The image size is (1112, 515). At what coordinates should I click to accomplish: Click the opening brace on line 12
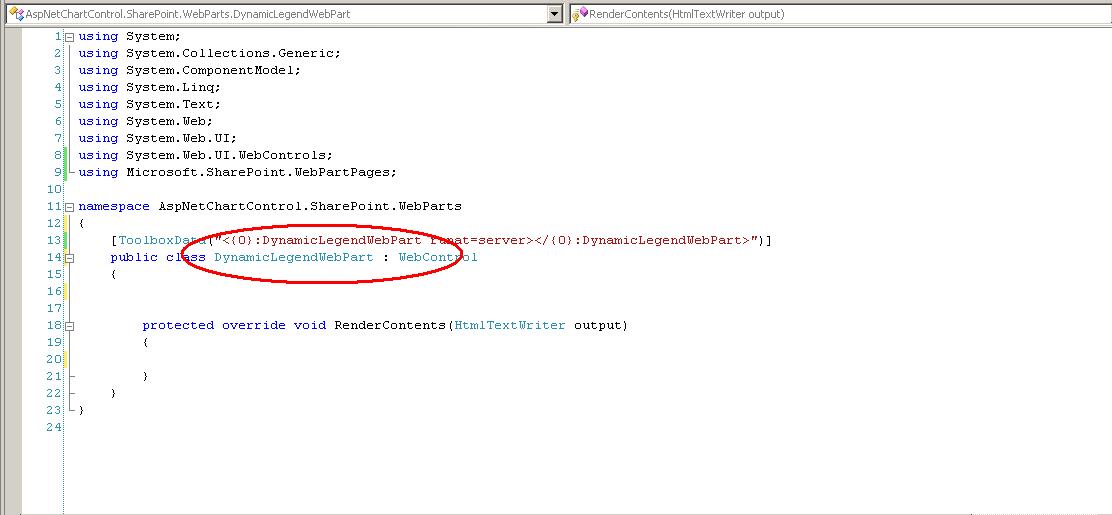82,223
